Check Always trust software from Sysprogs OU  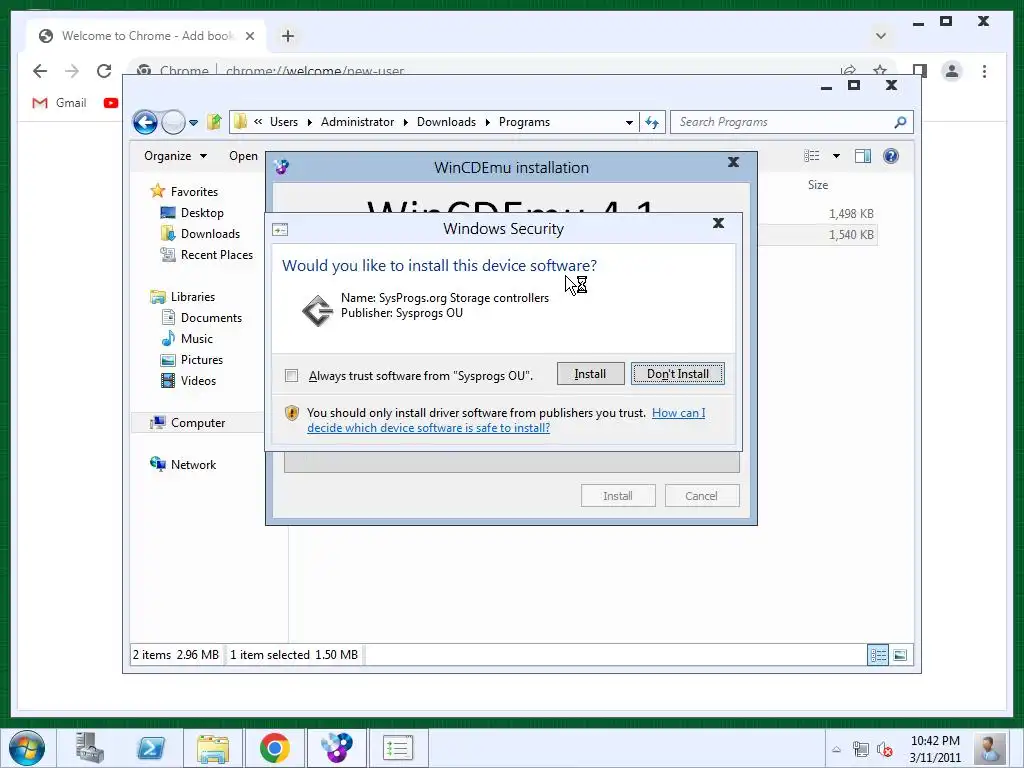[291, 376]
